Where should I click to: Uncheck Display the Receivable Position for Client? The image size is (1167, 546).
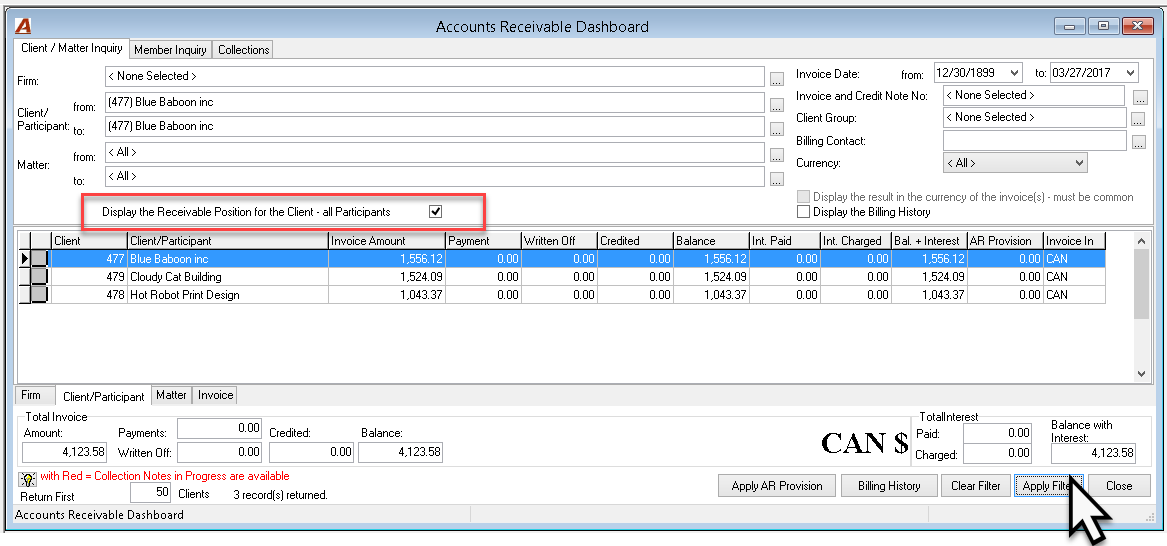(x=436, y=212)
